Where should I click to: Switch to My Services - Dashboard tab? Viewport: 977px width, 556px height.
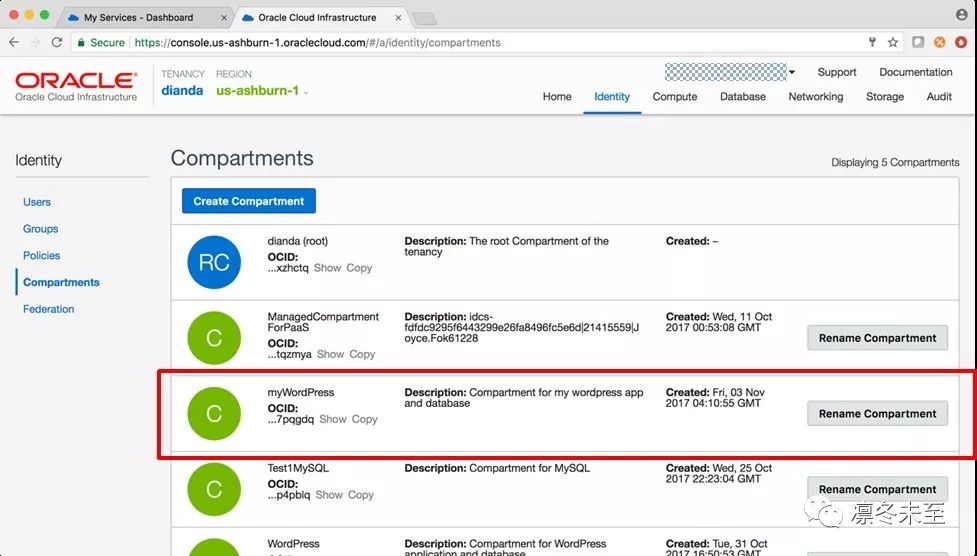click(x=138, y=17)
